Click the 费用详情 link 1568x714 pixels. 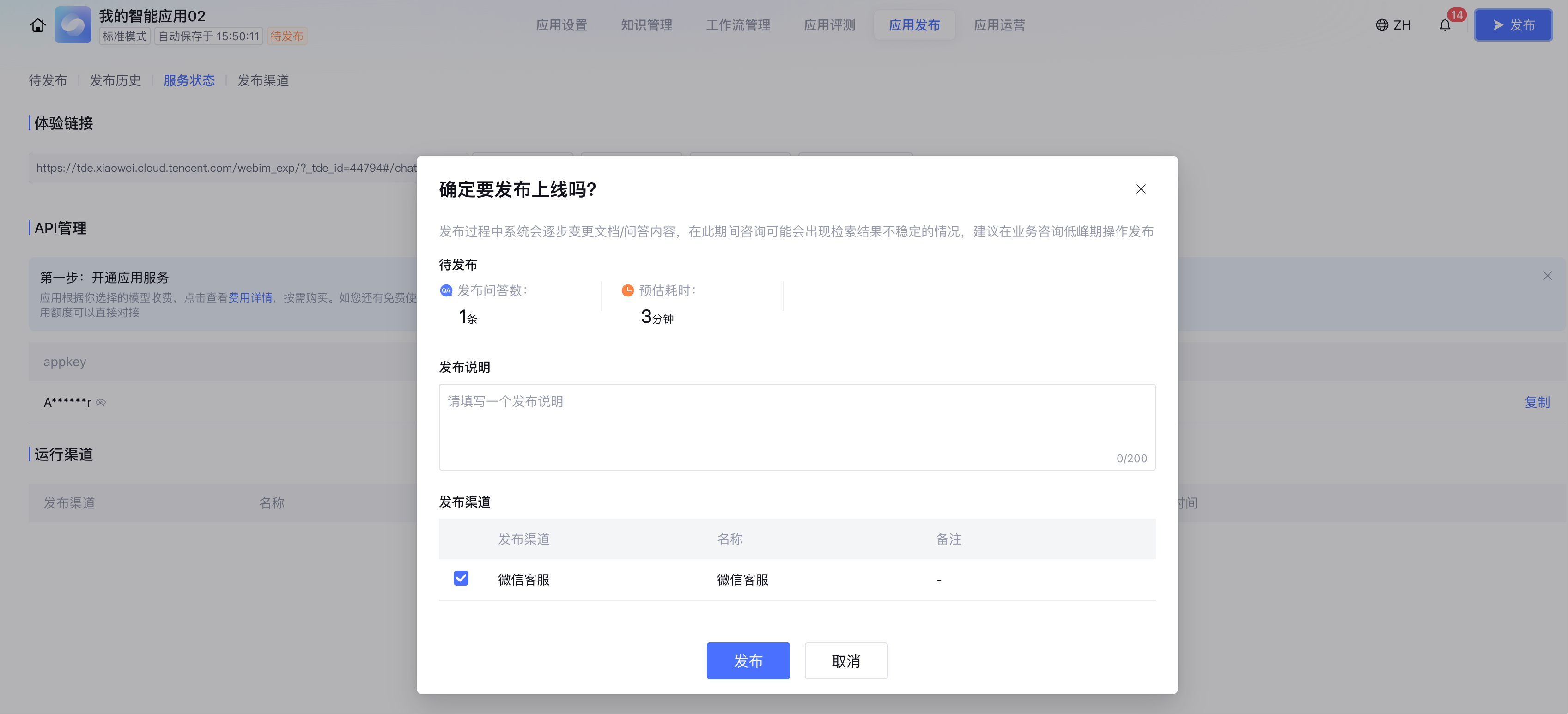pos(250,297)
